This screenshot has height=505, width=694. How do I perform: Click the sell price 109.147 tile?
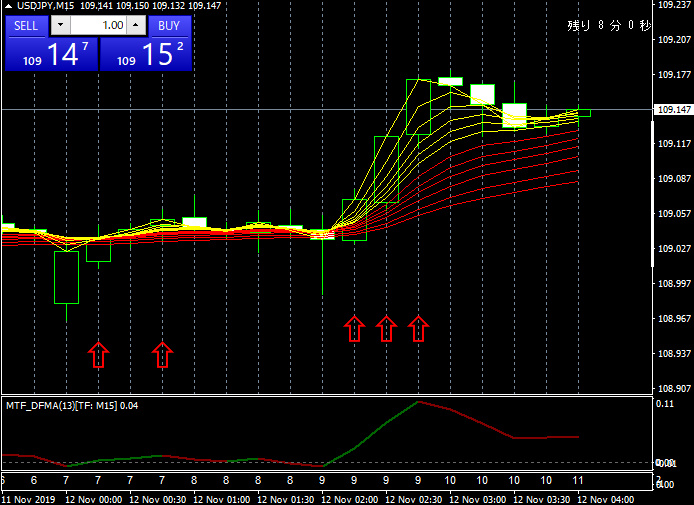coord(51,54)
